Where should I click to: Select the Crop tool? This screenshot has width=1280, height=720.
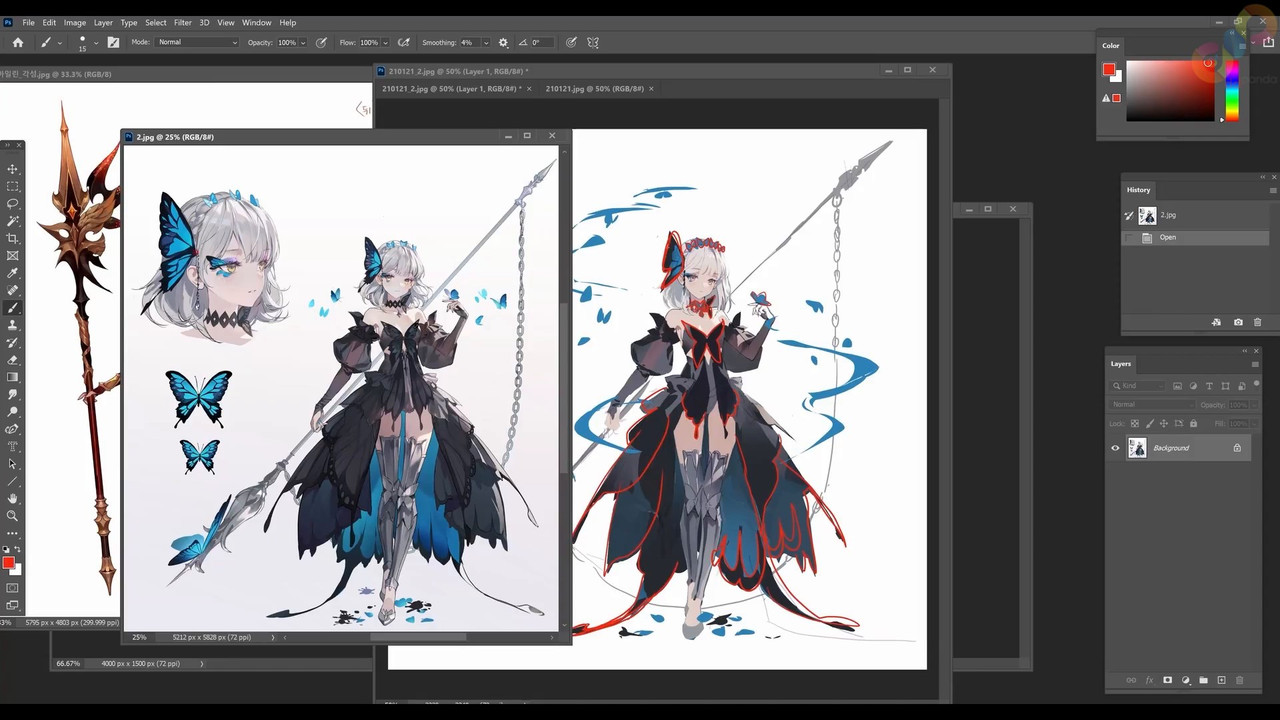click(x=12, y=238)
